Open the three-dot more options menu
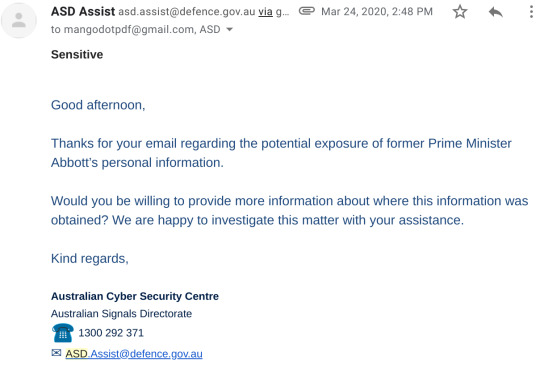The width and height of the screenshot is (540, 373). [x=531, y=12]
